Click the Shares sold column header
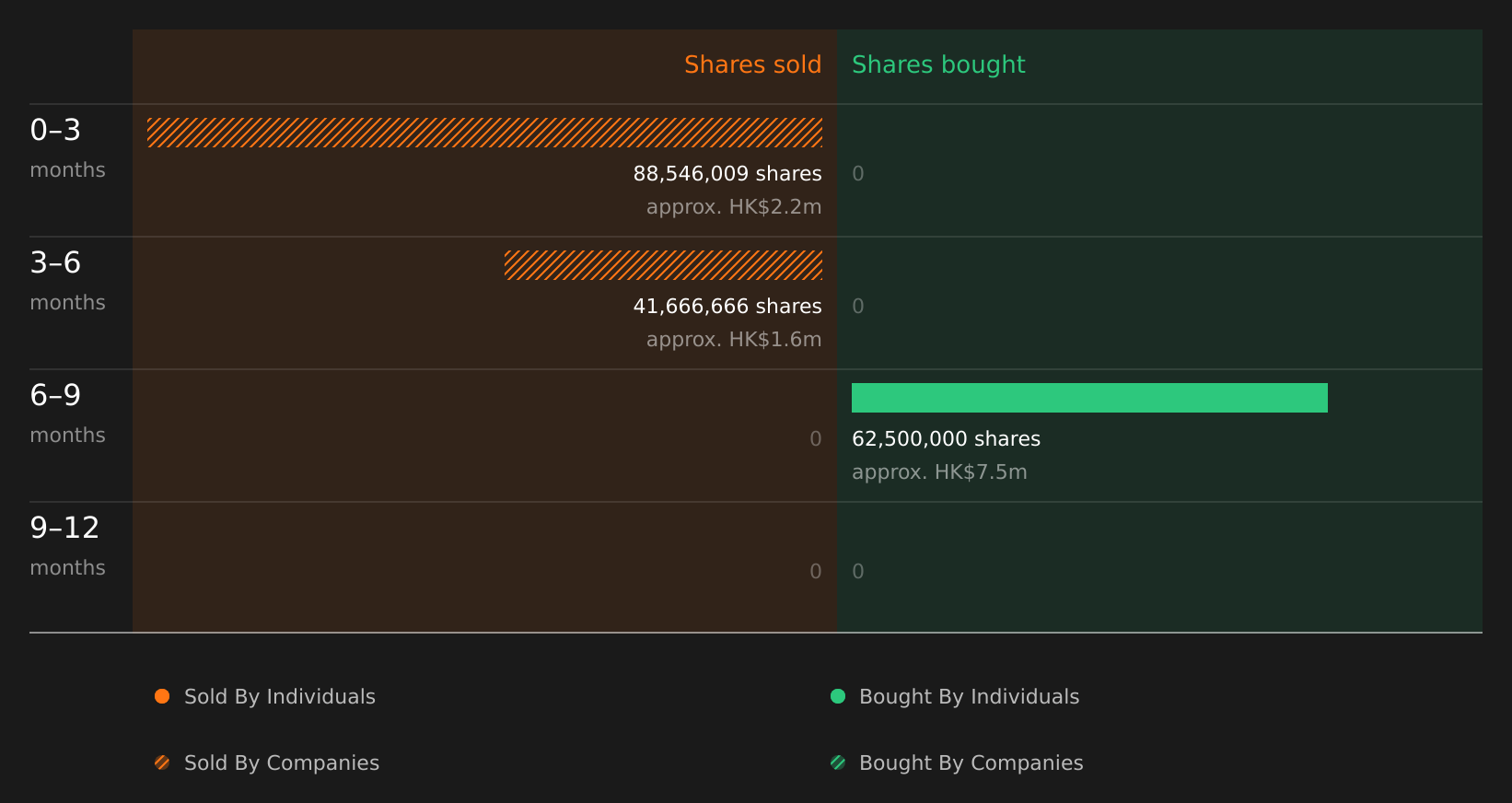The image size is (1512, 803). click(x=753, y=64)
